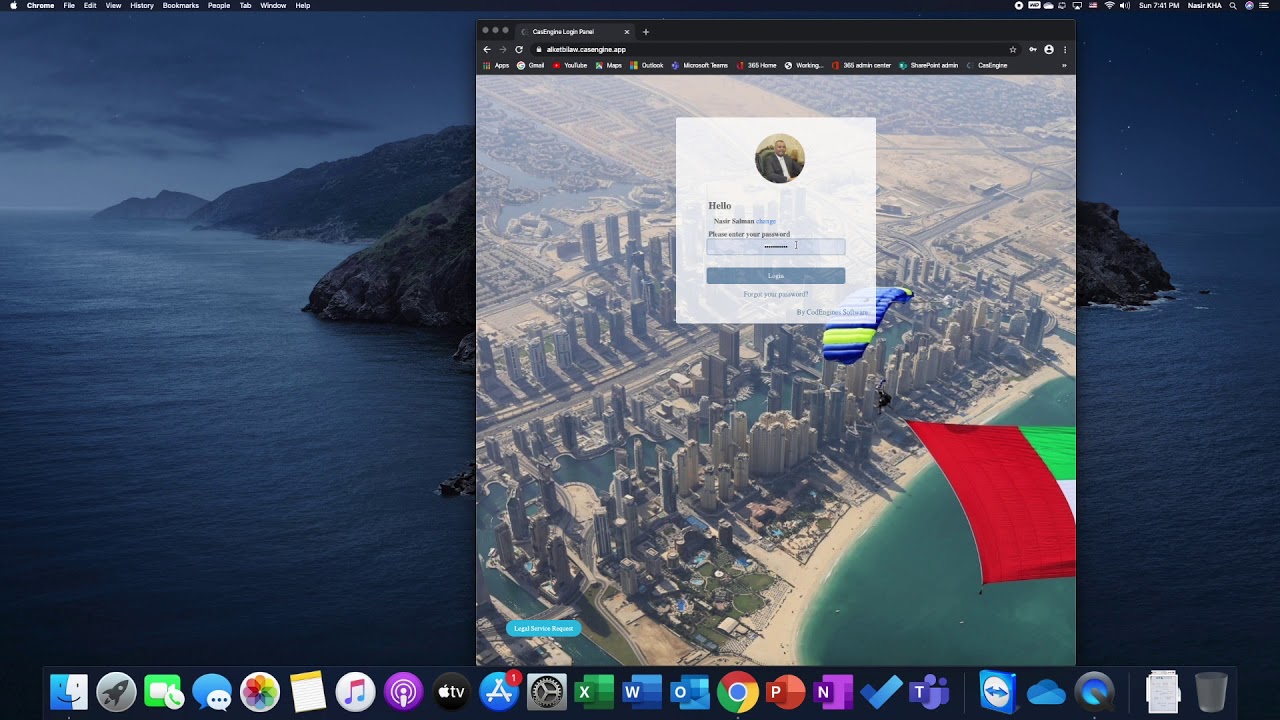
Task: Close the CasEngine Login Panel tab
Action: click(x=627, y=31)
